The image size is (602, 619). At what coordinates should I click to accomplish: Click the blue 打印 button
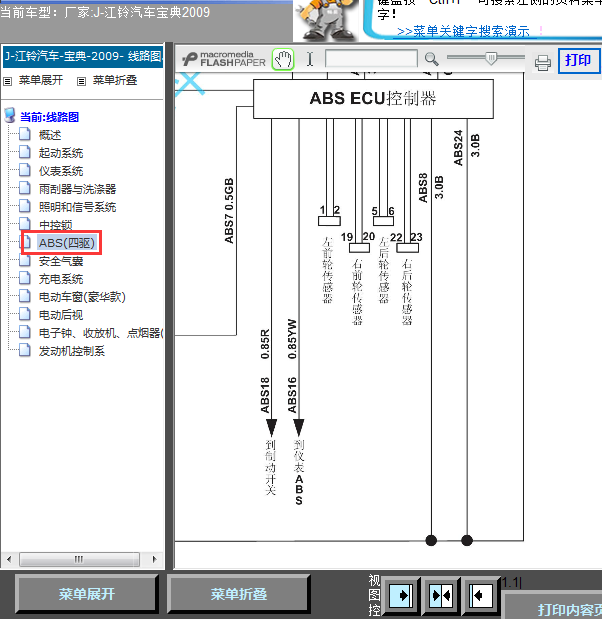(x=578, y=60)
